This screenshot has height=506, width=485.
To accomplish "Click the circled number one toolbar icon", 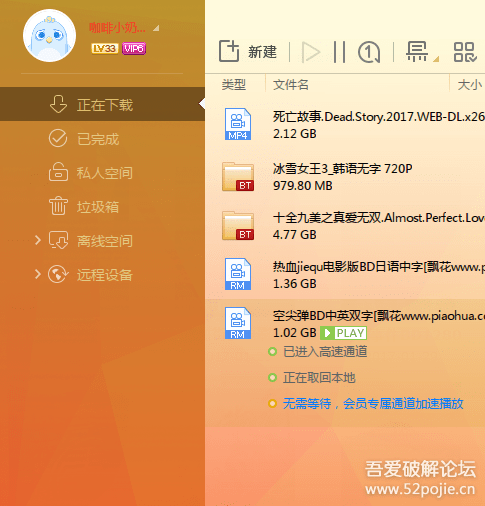I will click(x=369, y=52).
